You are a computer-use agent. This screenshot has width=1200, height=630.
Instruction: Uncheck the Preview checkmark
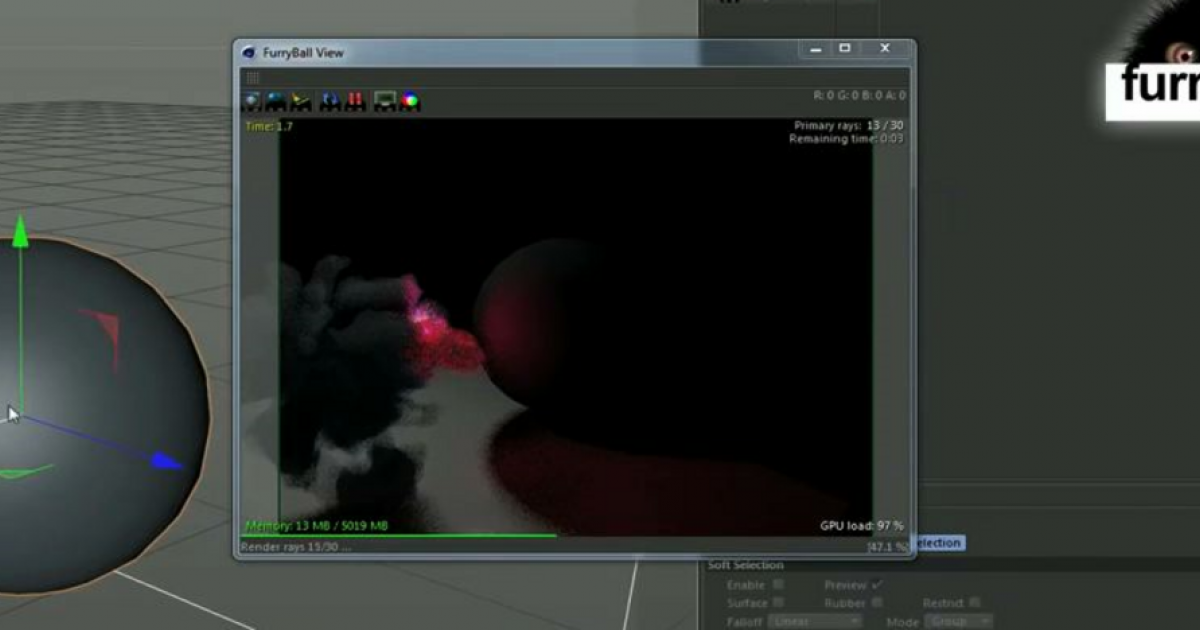878,585
